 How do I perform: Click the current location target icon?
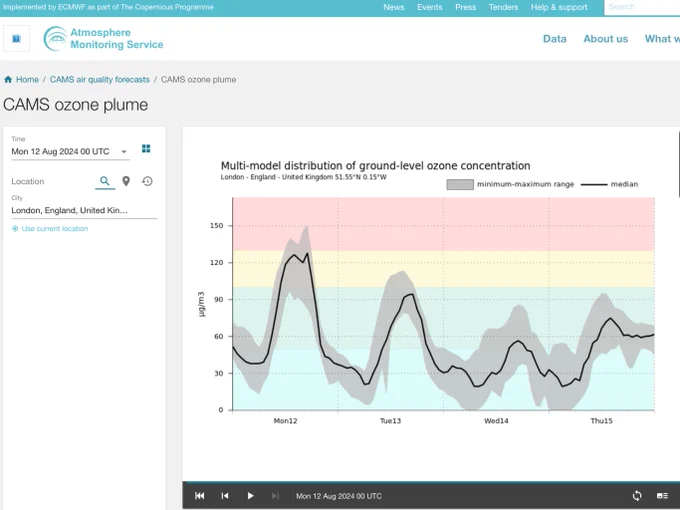point(15,229)
